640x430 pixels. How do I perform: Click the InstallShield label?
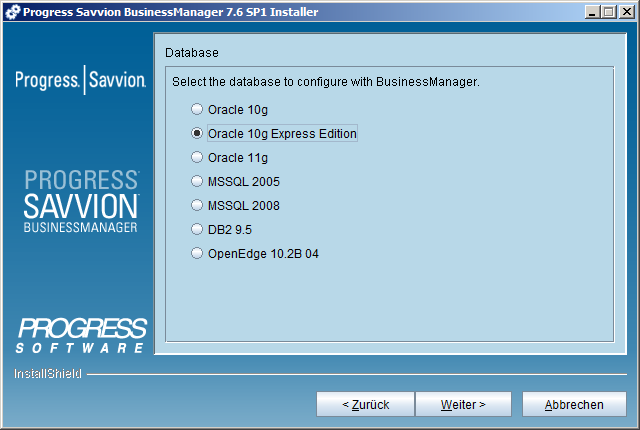coord(48,373)
